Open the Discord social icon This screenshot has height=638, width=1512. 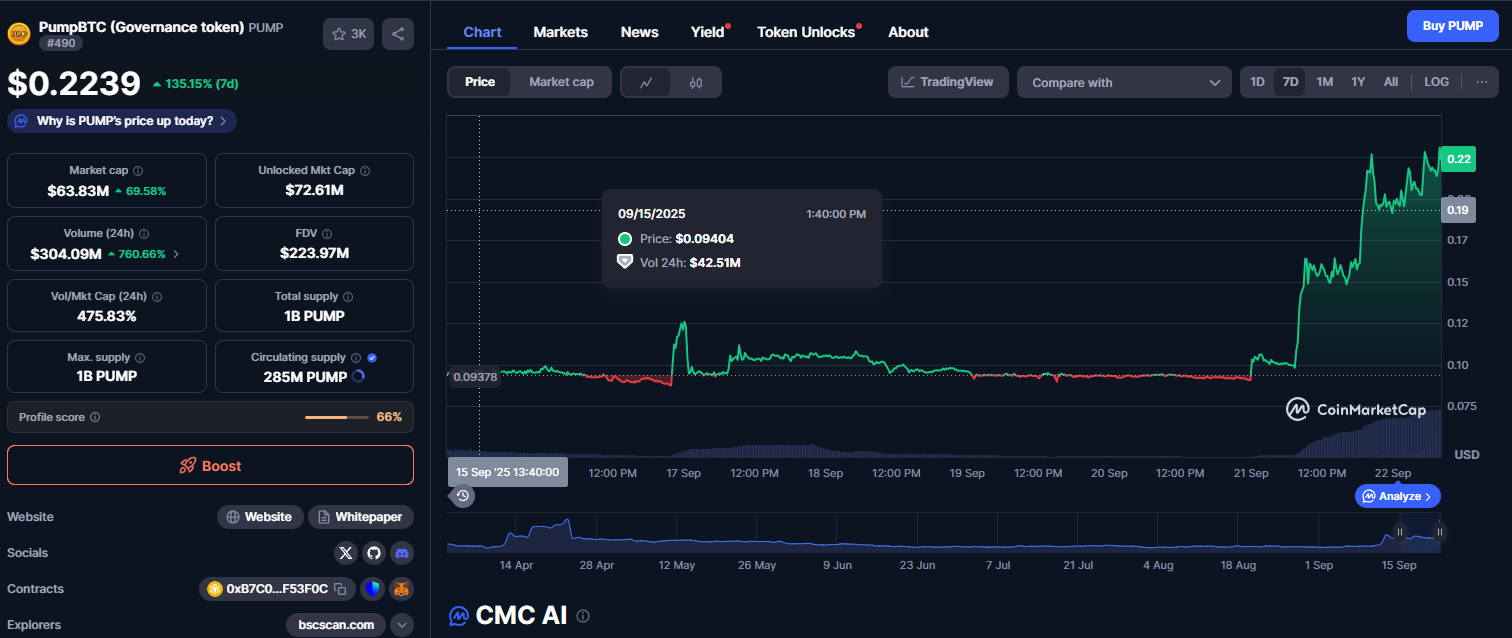402,553
